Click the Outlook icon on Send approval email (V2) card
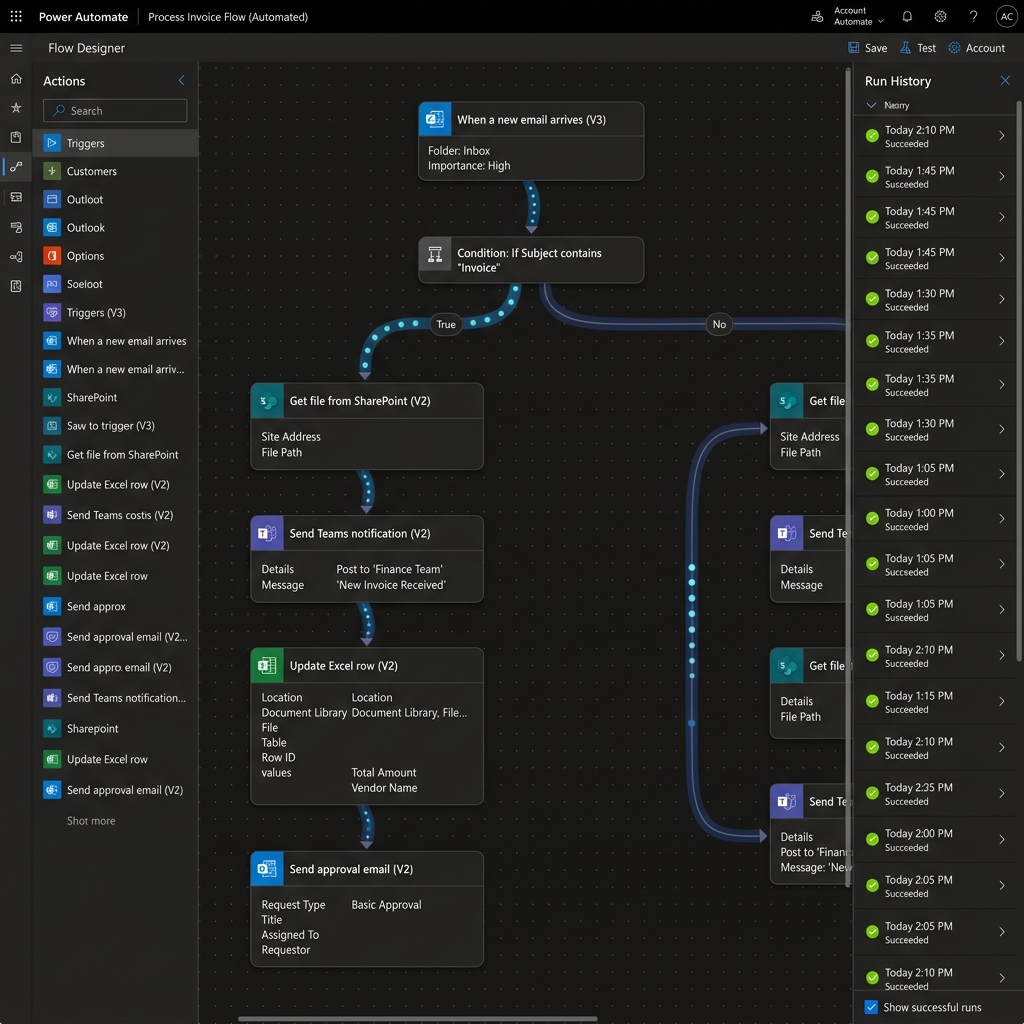Screen dimensions: 1024x1024 [x=267, y=869]
